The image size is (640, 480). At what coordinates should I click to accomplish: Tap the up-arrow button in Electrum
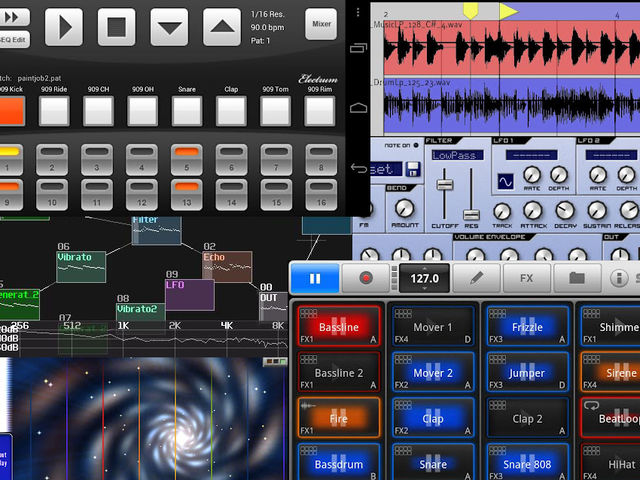tap(222, 27)
